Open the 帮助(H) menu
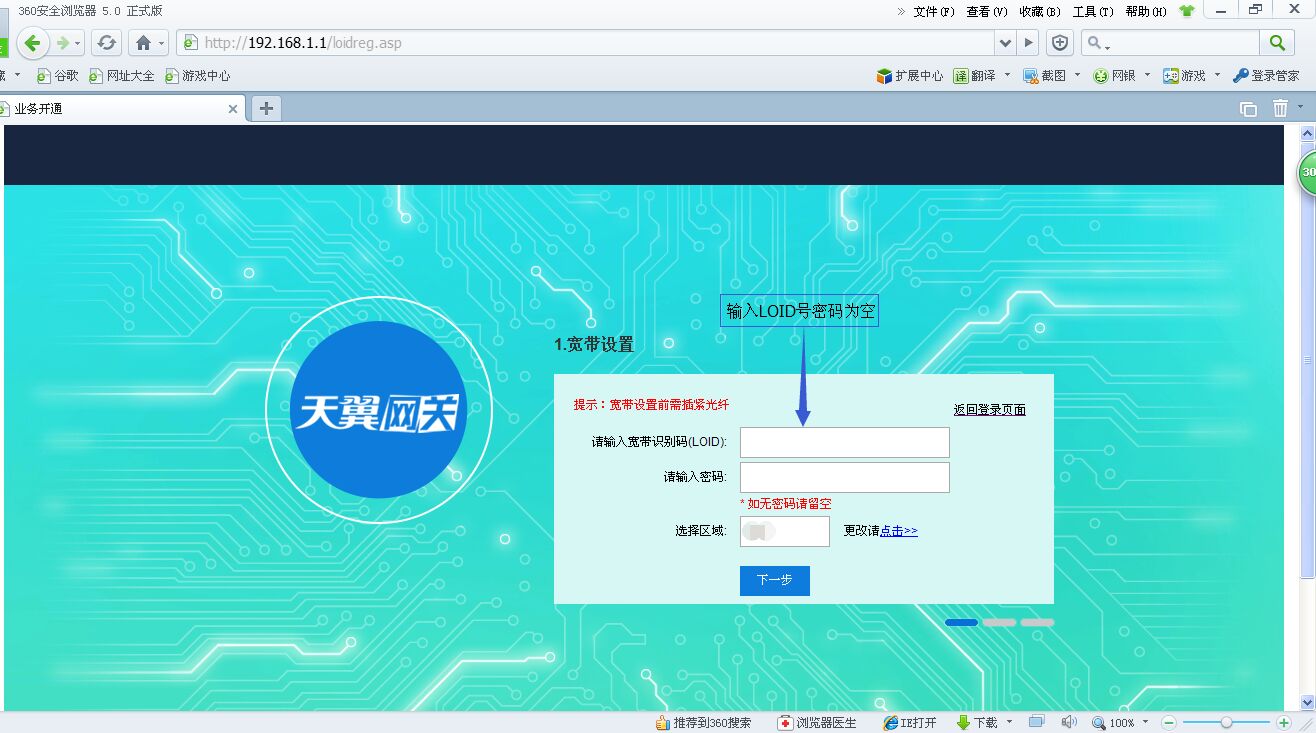Viewport: 1316px width, 733px height. pos(1146,11)
